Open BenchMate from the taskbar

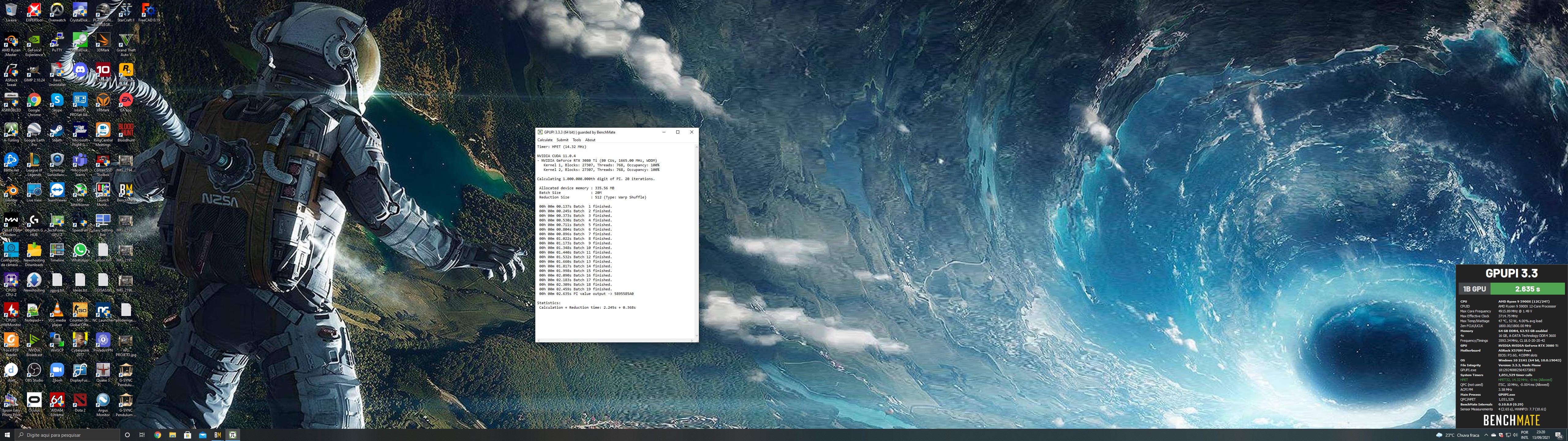(217, 435)
